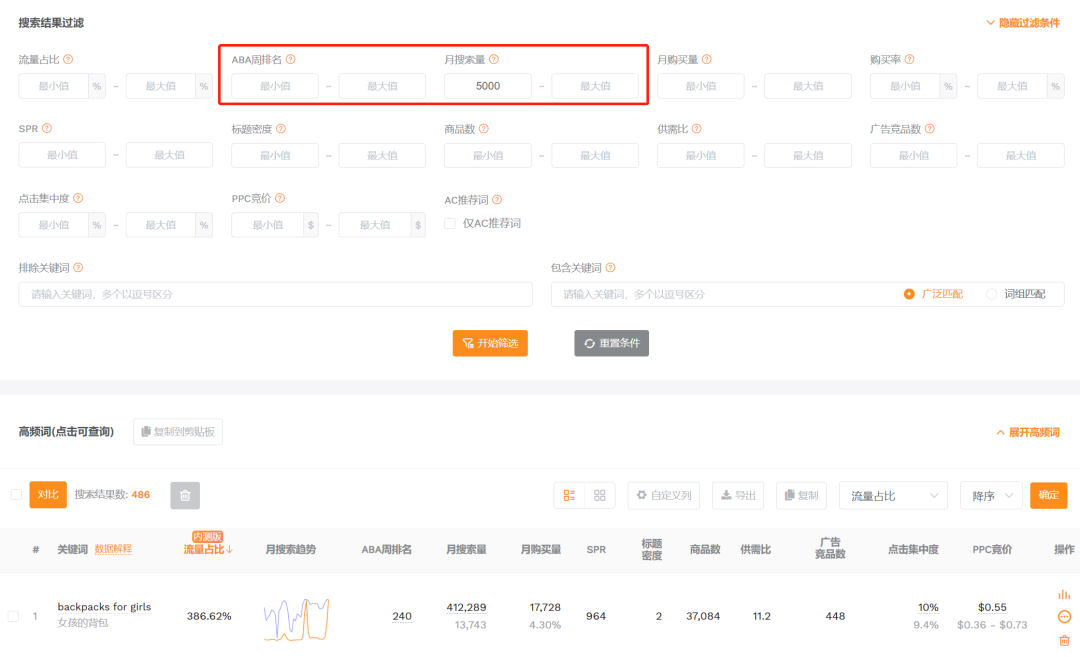
Task: Click help icon next to 广告竞品数 filter
Action: click(x=930, y=129)
